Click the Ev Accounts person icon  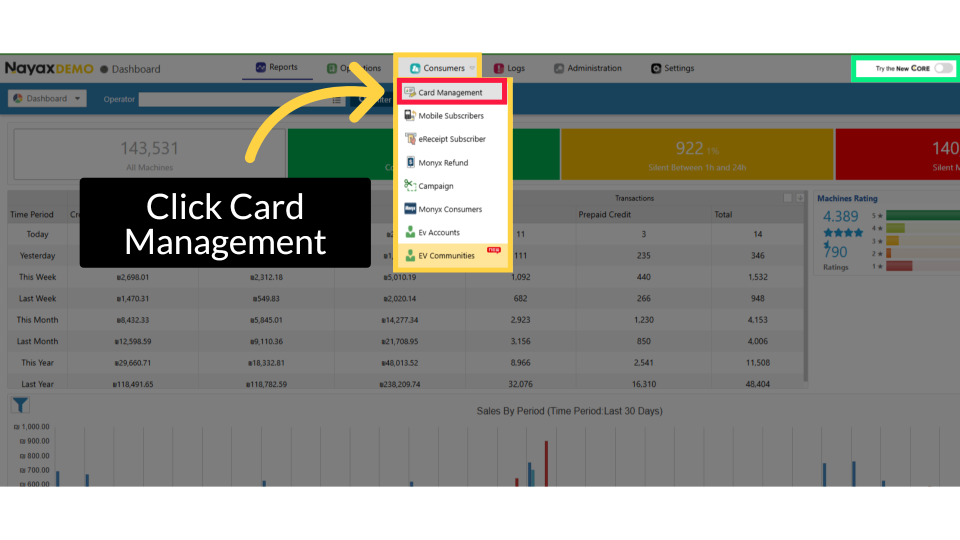tap(410, 232)
